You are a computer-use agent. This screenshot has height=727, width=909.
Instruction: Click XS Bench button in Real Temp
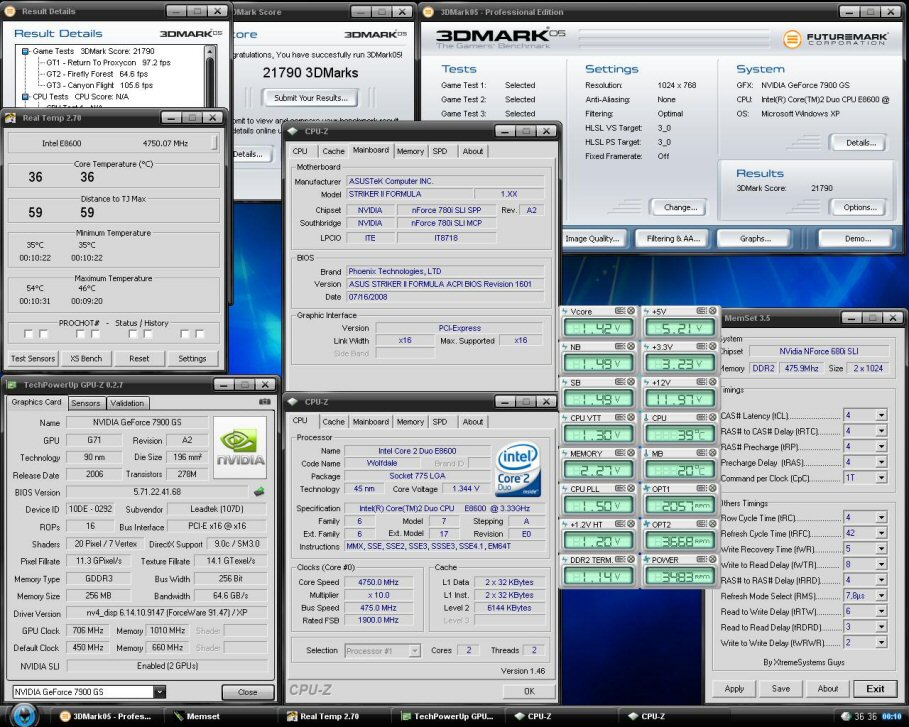[86, 359]
